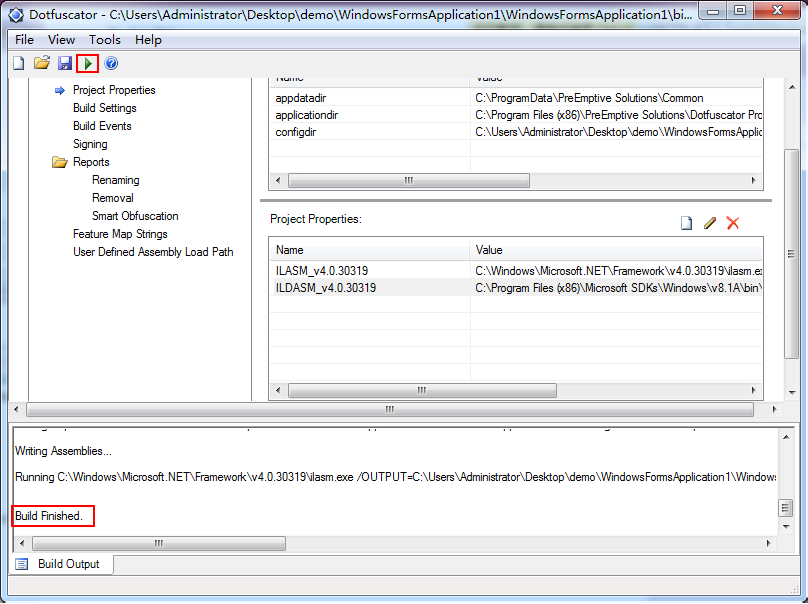The height and width of the screenshot is (604, 808).
Task: Click the Running ilasm.exe output line
Action: 395,477
